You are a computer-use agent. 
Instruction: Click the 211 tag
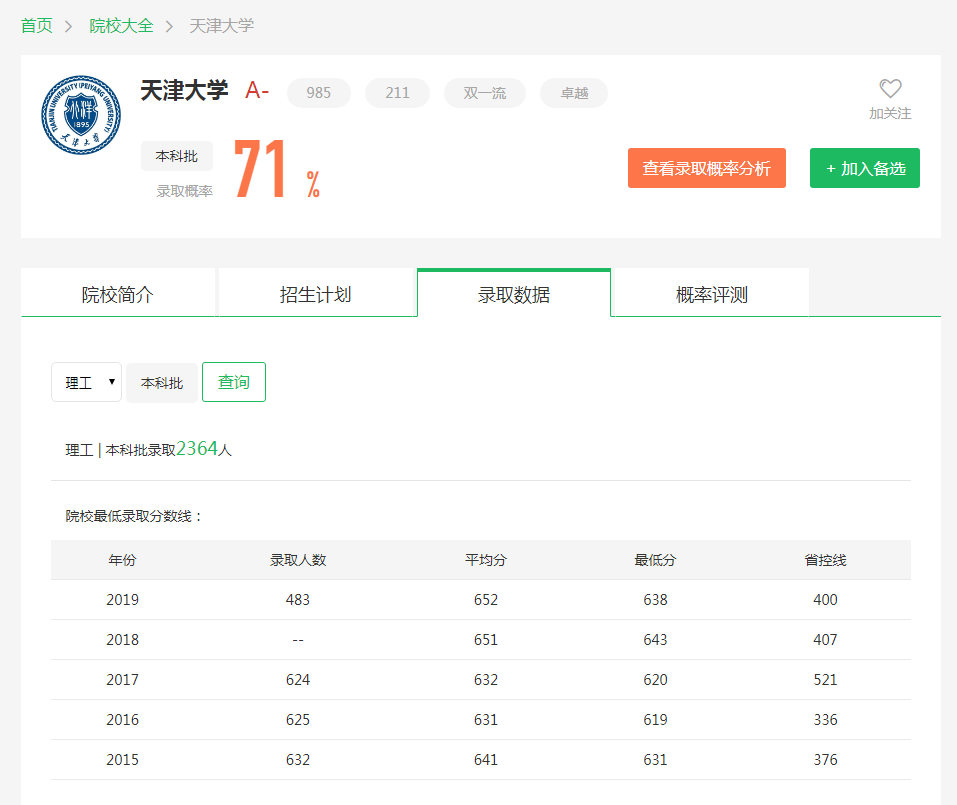(x=397, y=93)
